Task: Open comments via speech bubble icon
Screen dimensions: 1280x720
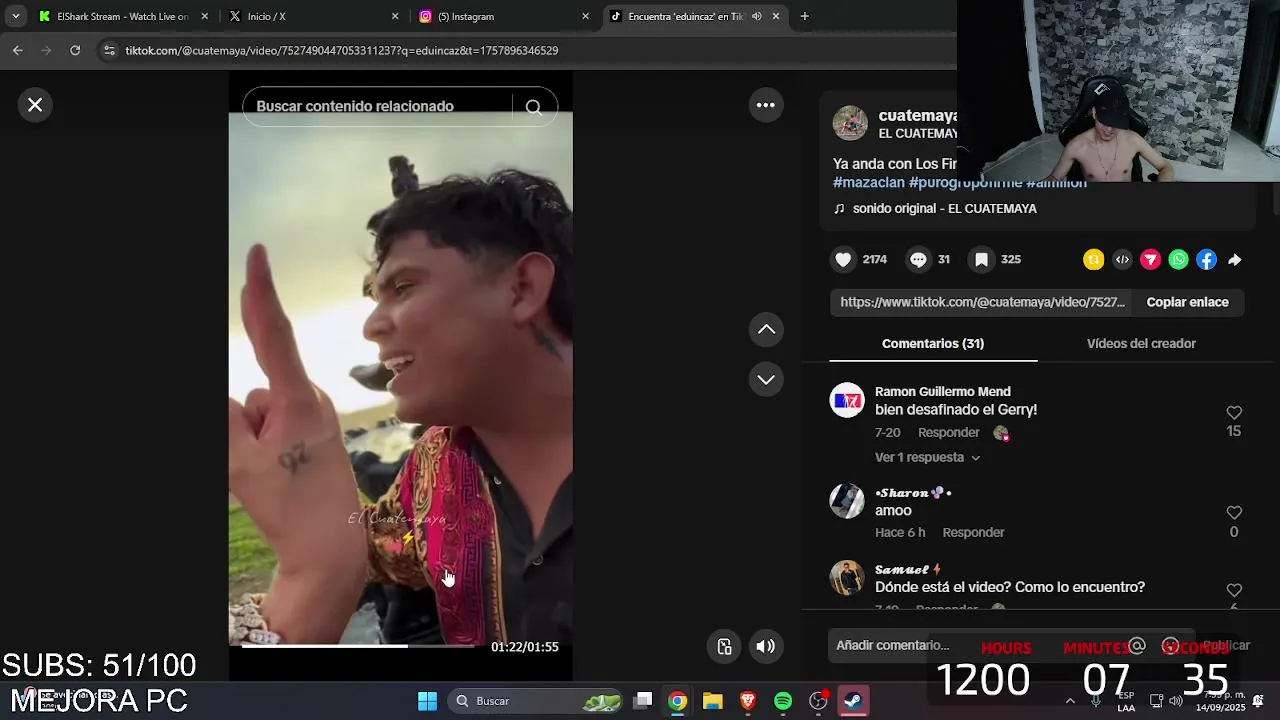Action: [918, 260]
